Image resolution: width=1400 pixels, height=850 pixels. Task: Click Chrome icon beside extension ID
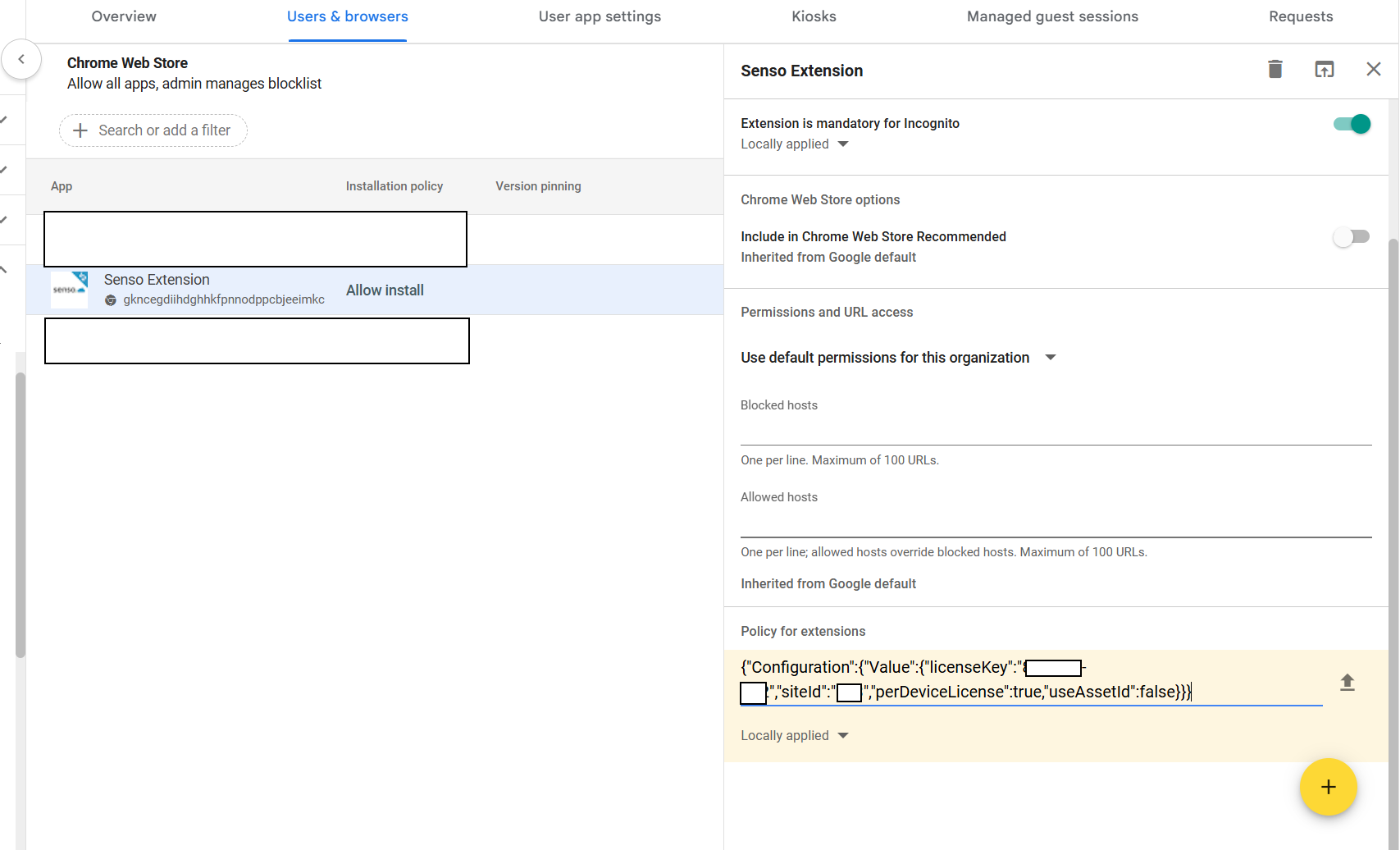tap(111, 300)
